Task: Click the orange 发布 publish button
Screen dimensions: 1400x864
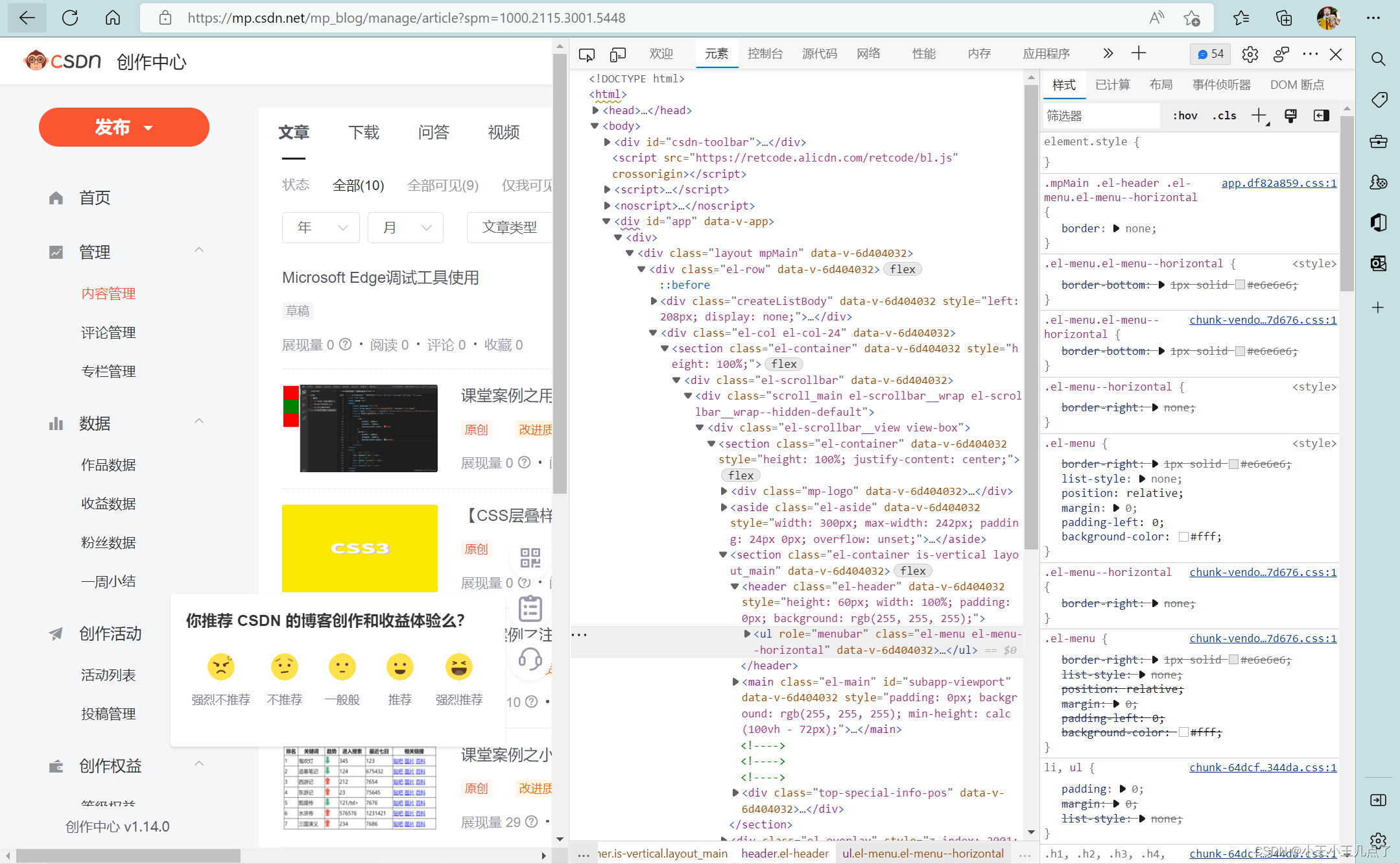Action: pos(124,127)
